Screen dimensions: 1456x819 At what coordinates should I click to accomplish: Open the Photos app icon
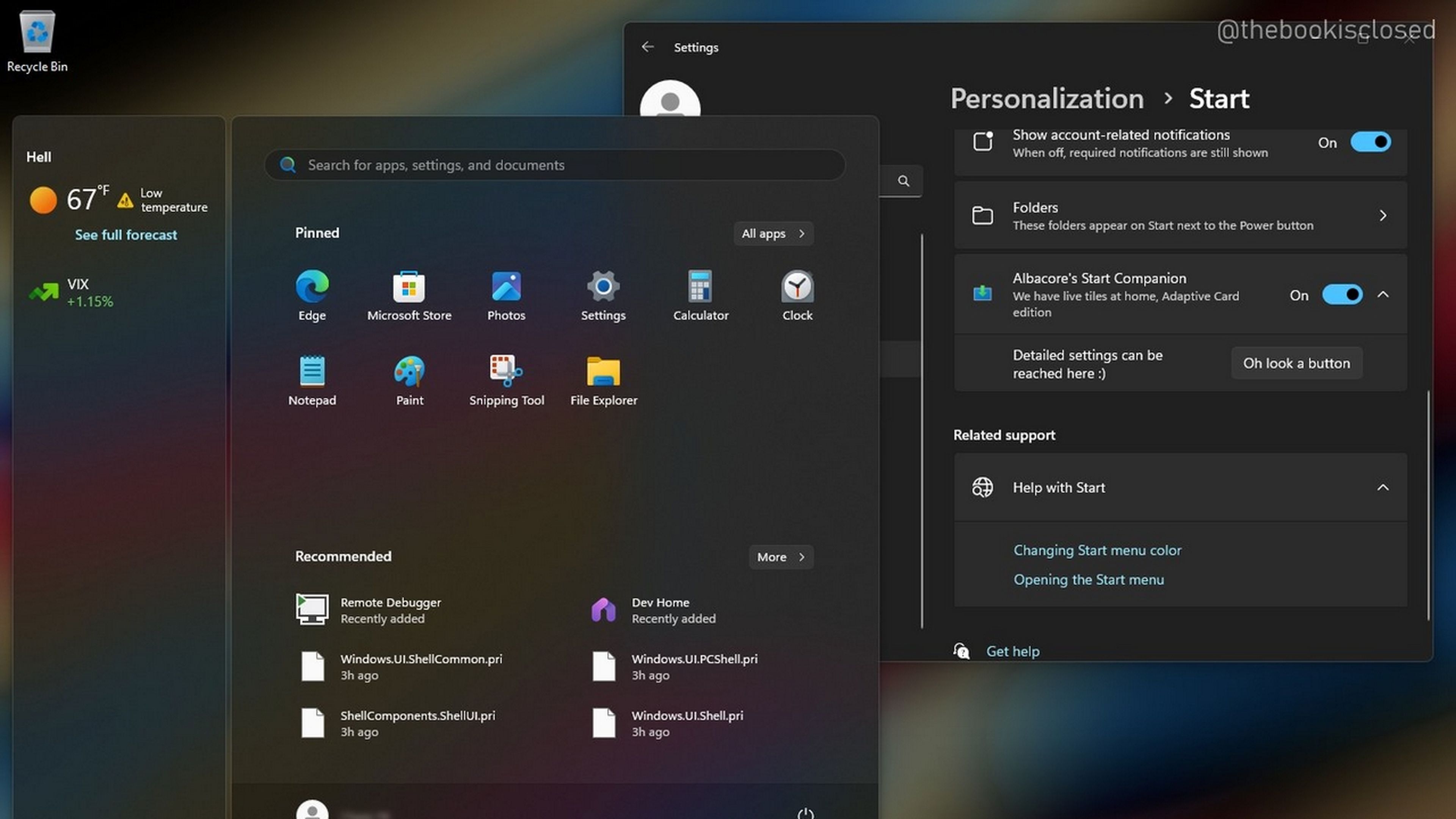coord(507,296)
